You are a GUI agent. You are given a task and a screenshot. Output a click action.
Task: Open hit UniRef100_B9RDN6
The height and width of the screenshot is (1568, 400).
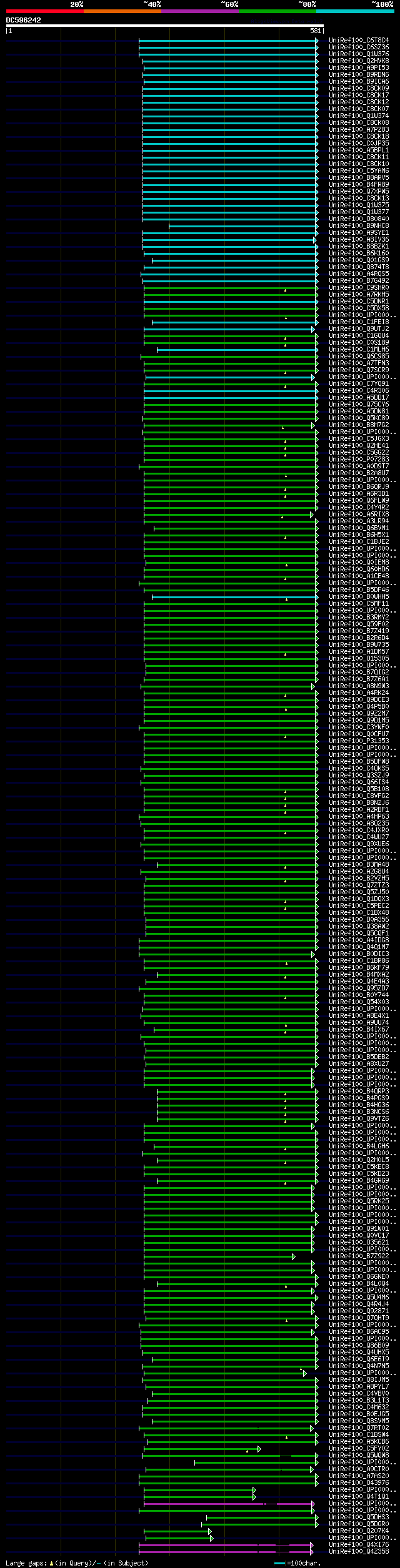coord(359,74)
